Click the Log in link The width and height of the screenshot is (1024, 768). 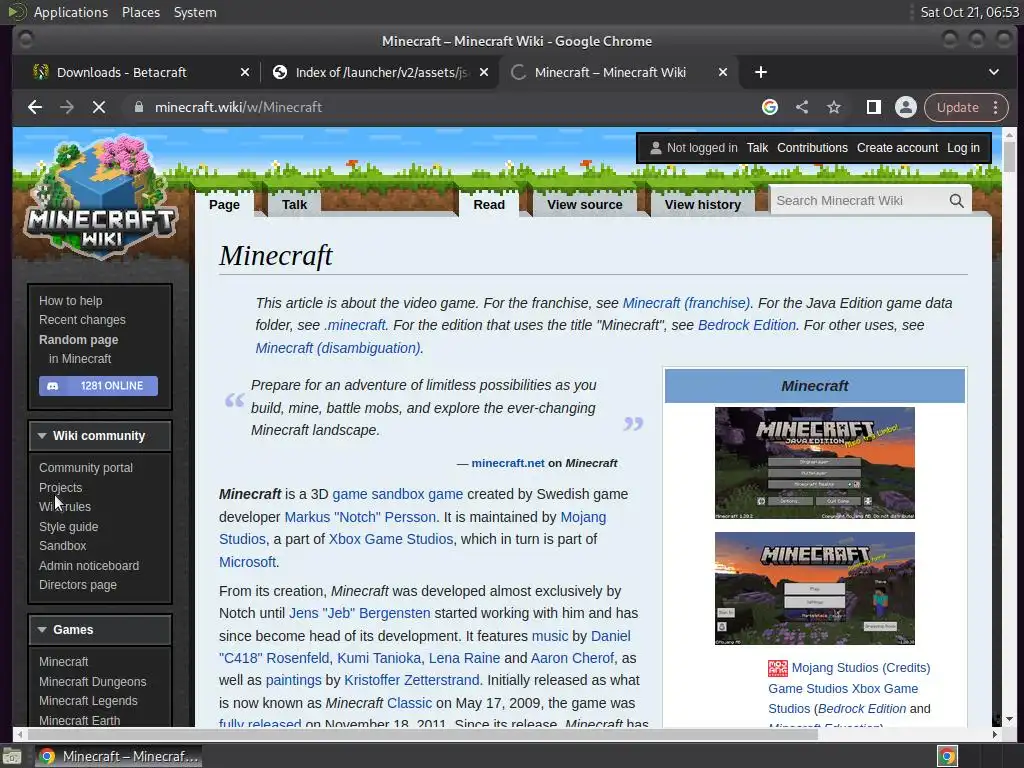click(963, 148)
